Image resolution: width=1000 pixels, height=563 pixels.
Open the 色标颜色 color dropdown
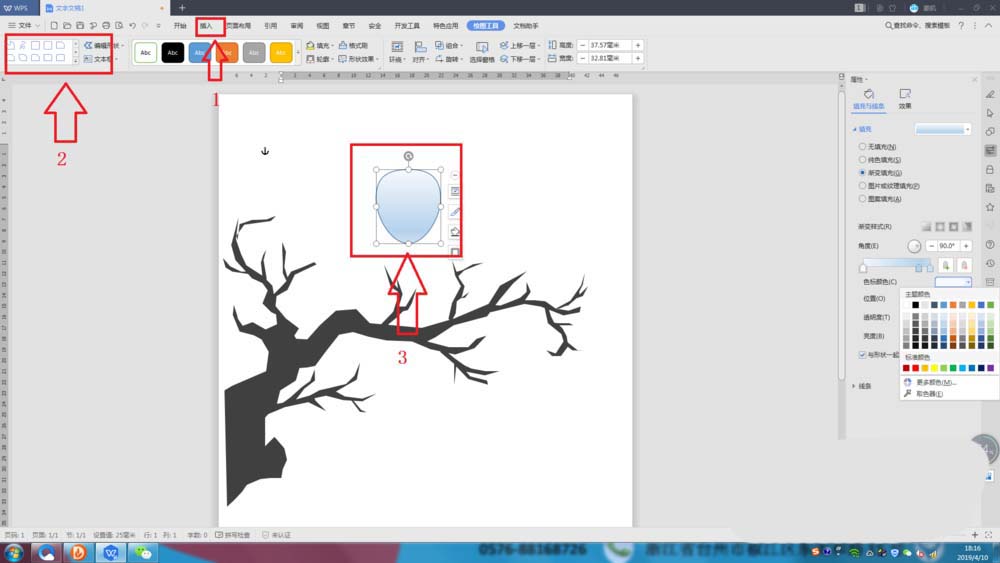pyautogui.click(x=953, y=282)
